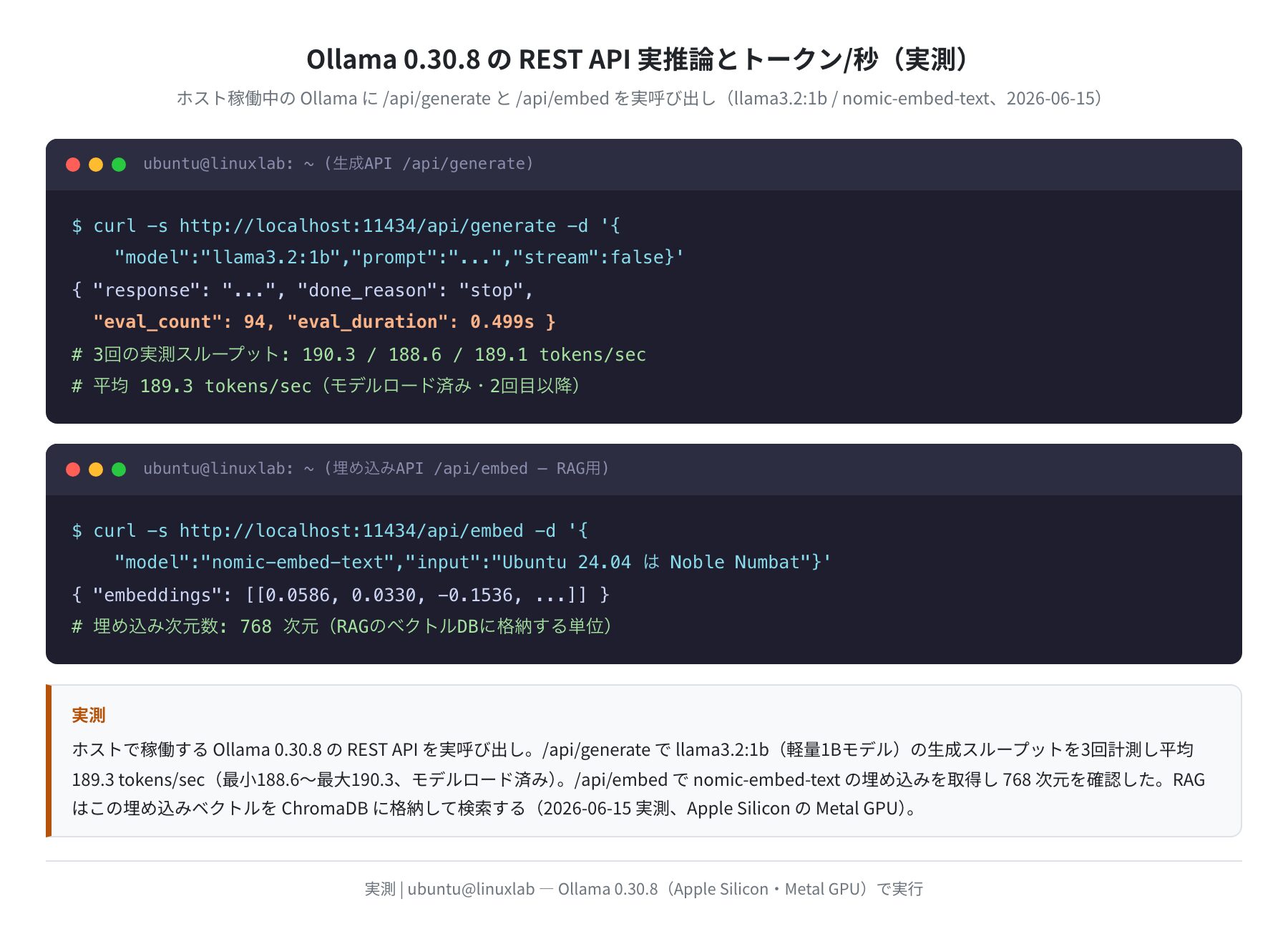Click the curl command line for /api/generate
1288x929 pixels.
pos(346,226)
